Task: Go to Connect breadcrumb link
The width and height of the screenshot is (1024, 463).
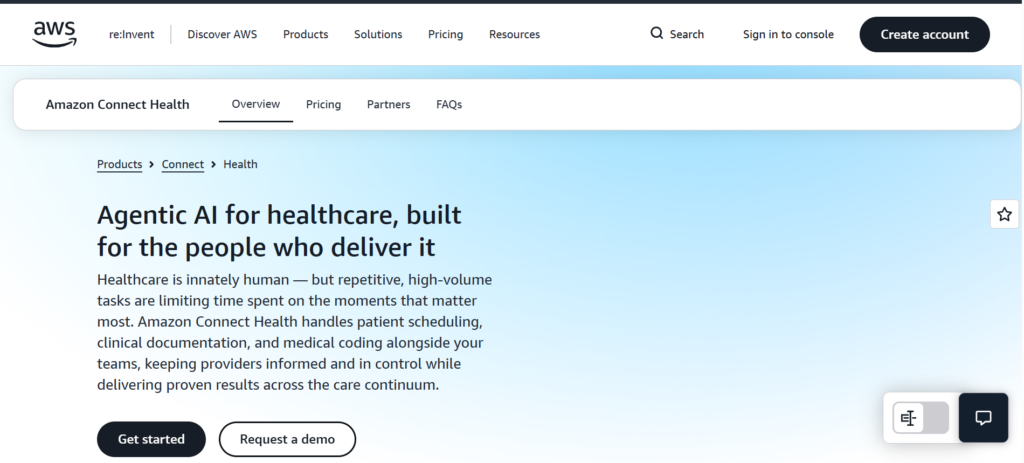Action: (183, 165)
